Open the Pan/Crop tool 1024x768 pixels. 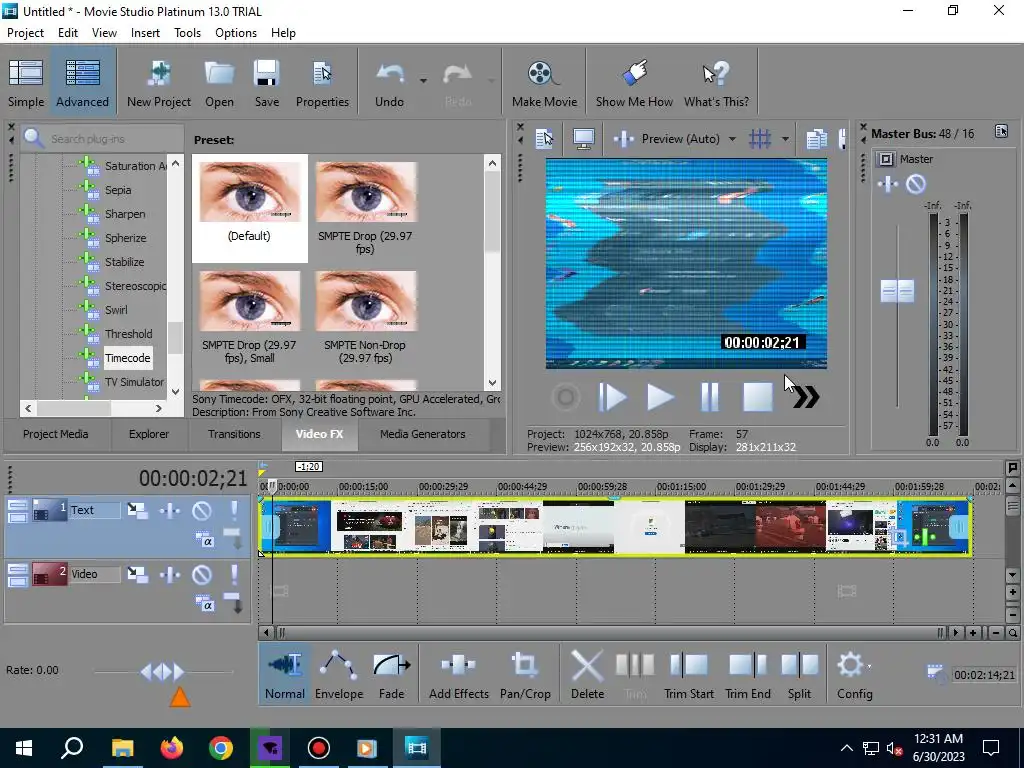coord(525,675)
